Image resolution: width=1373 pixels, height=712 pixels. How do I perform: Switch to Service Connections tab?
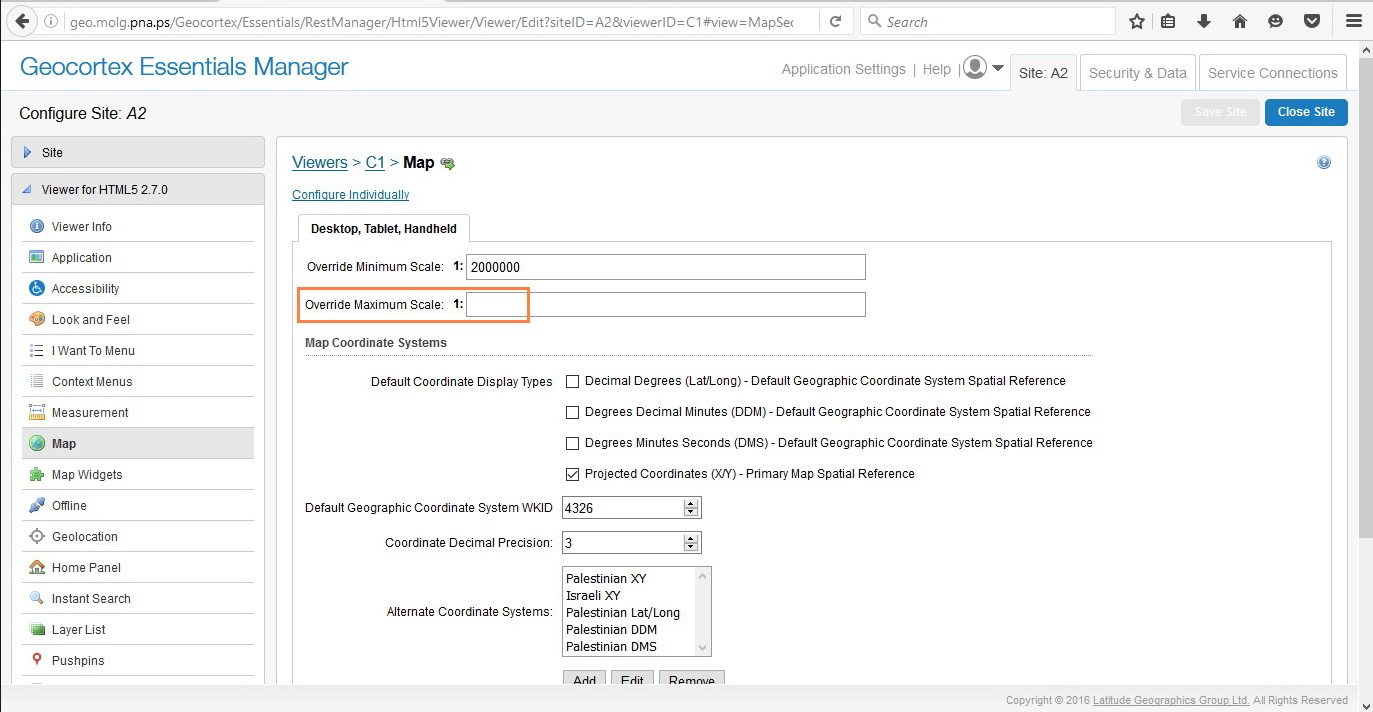click(1272, 73)
